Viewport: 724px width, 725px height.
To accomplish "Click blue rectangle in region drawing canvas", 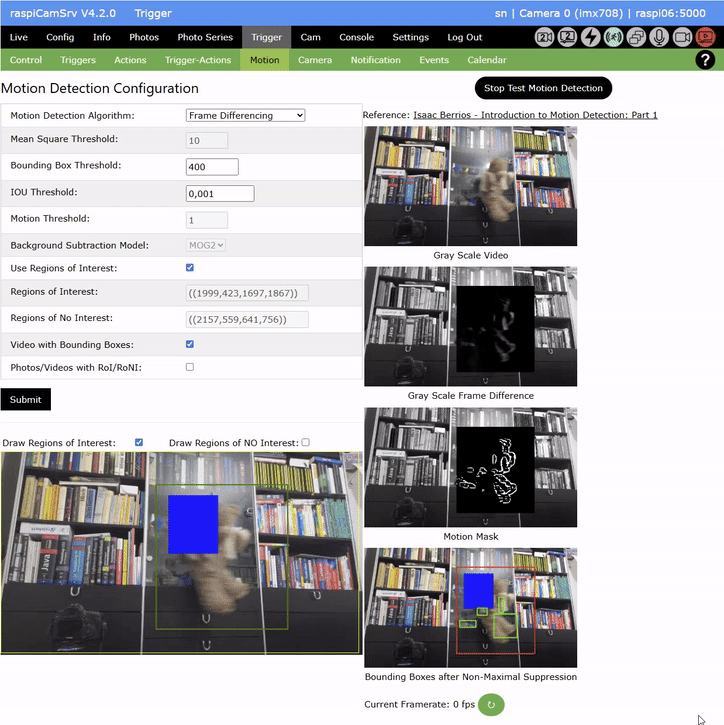I will [x=193, y=524].
